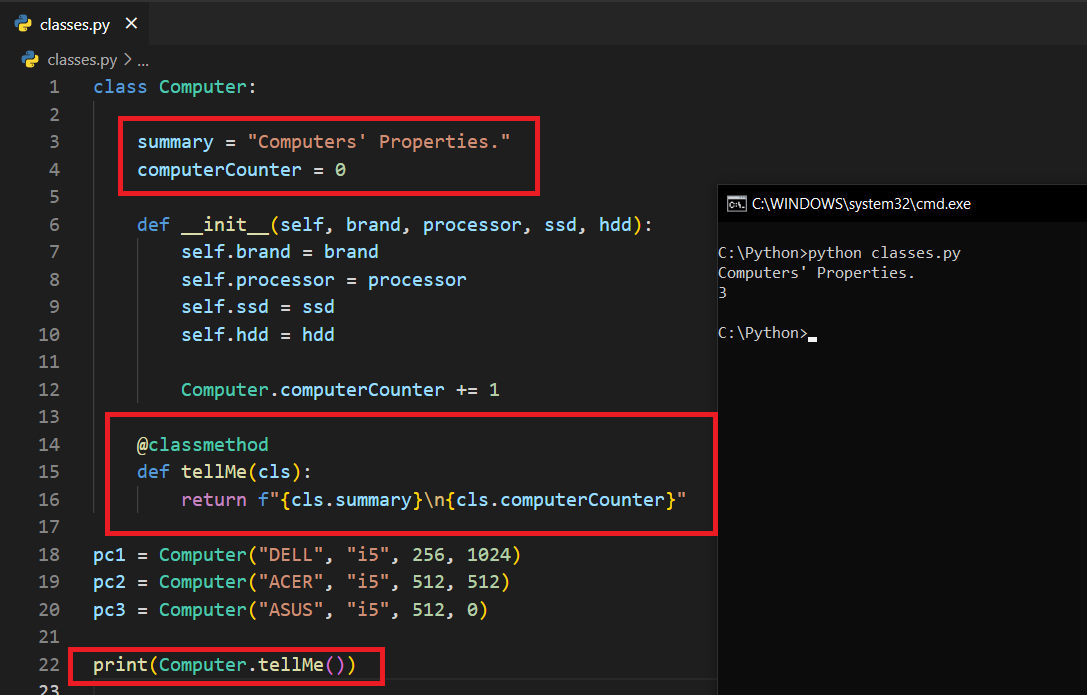The height and width of the screenshot is (695, 1087).
Task: Select the classes.py tab label
Action: 74,25
